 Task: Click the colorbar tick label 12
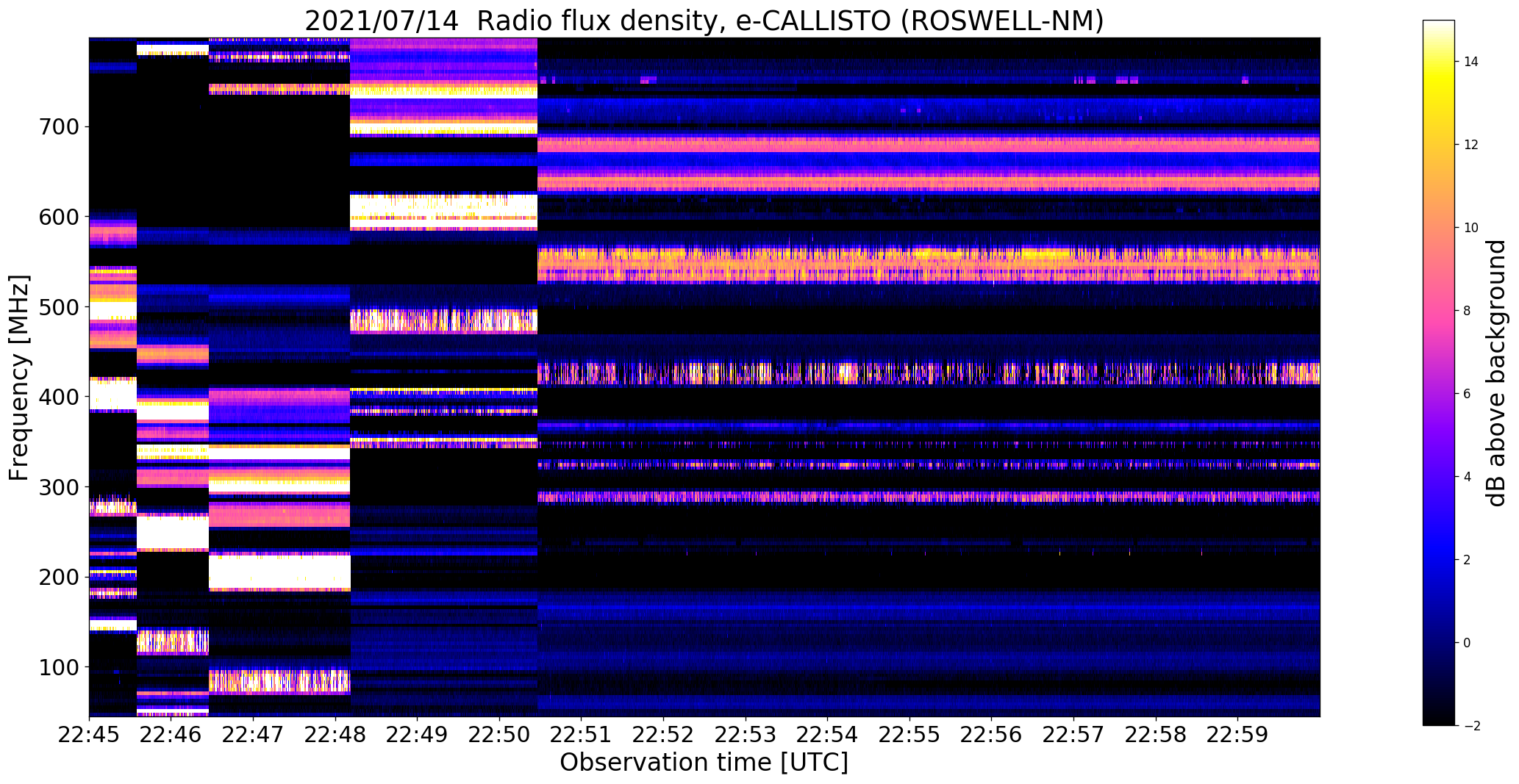1471,145
